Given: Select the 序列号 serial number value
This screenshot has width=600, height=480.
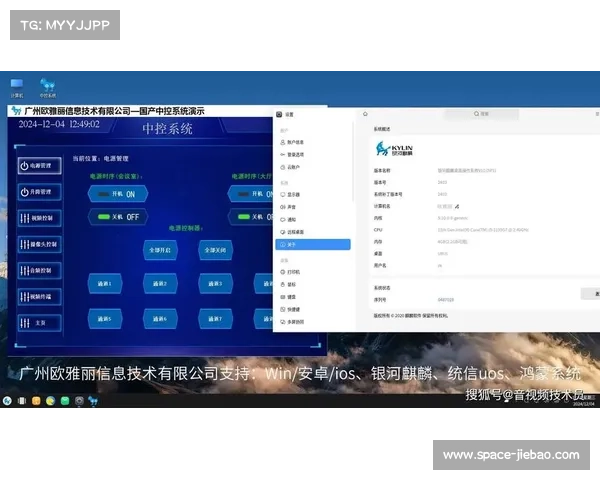Looking at the screenshot, I should click(445, 300).
